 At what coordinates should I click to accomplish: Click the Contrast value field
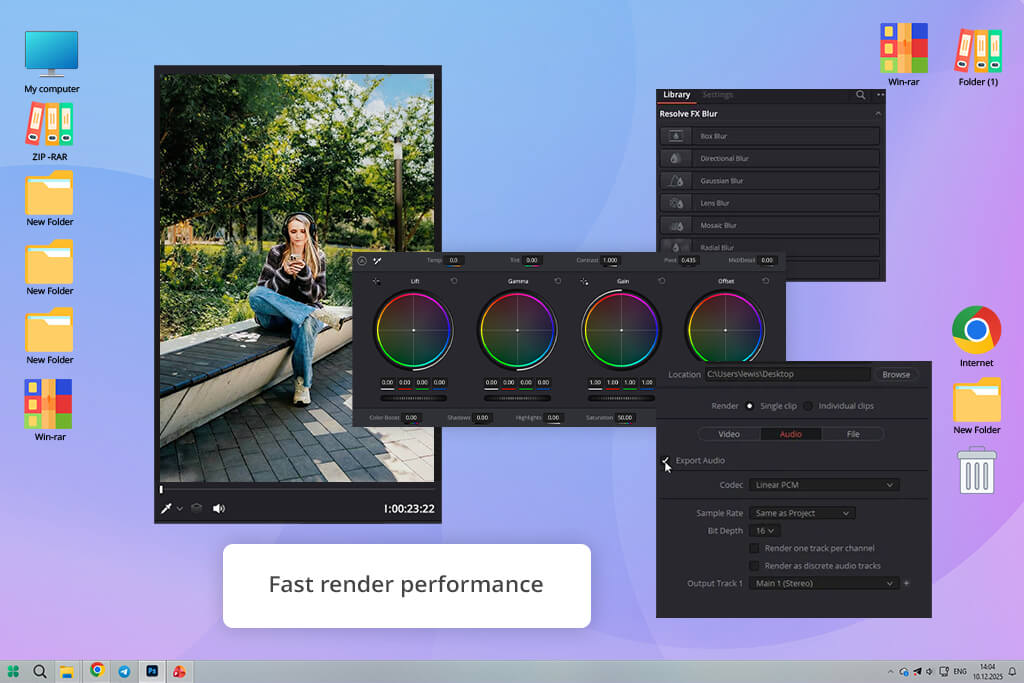[610, 260]
